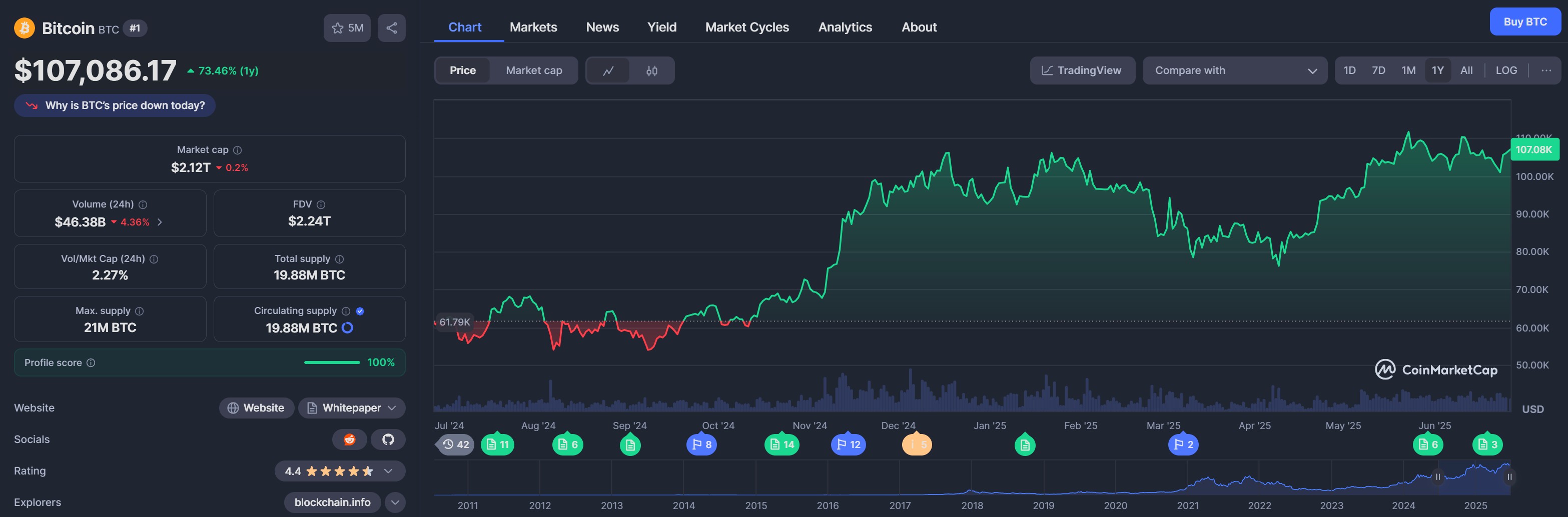Click Volume (24h) info icon
This screenshot has width=1568, height=517.
point(143,205)
